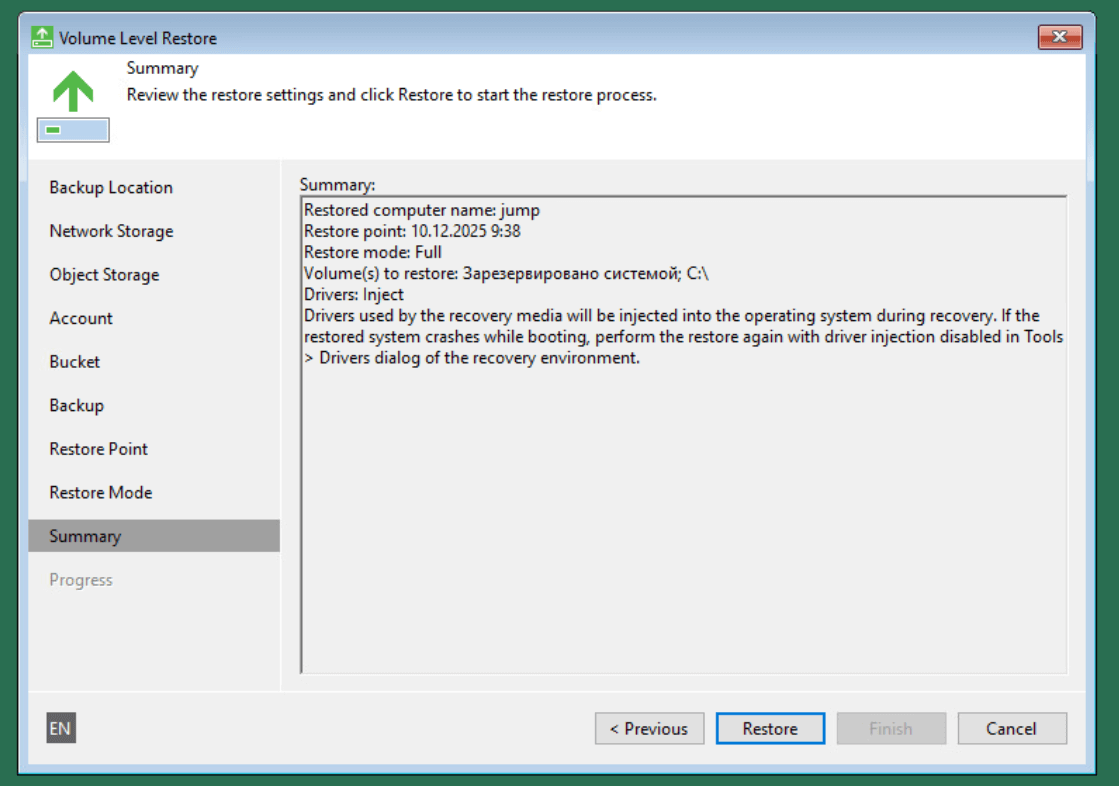Jump to the Backup step
The width and height of the screenshot is (1119, 786).
(x=76, y=405)
